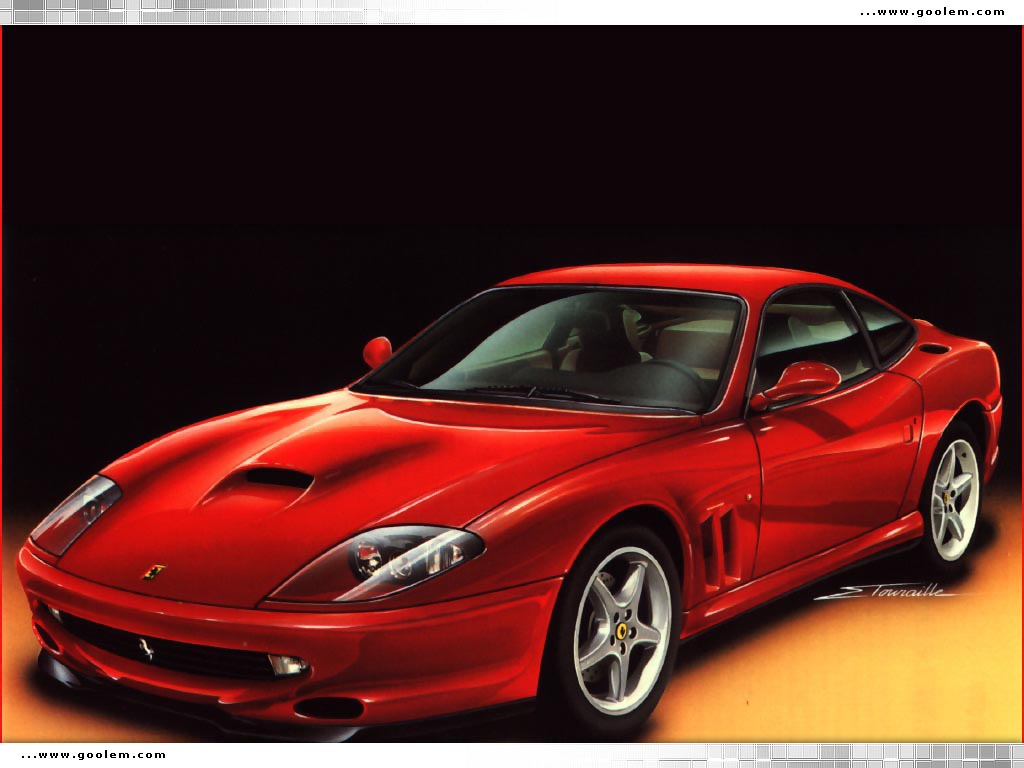1024x768 pixels.
Task: Click the www.goolem.com text in the top banner
Action: 932,12
